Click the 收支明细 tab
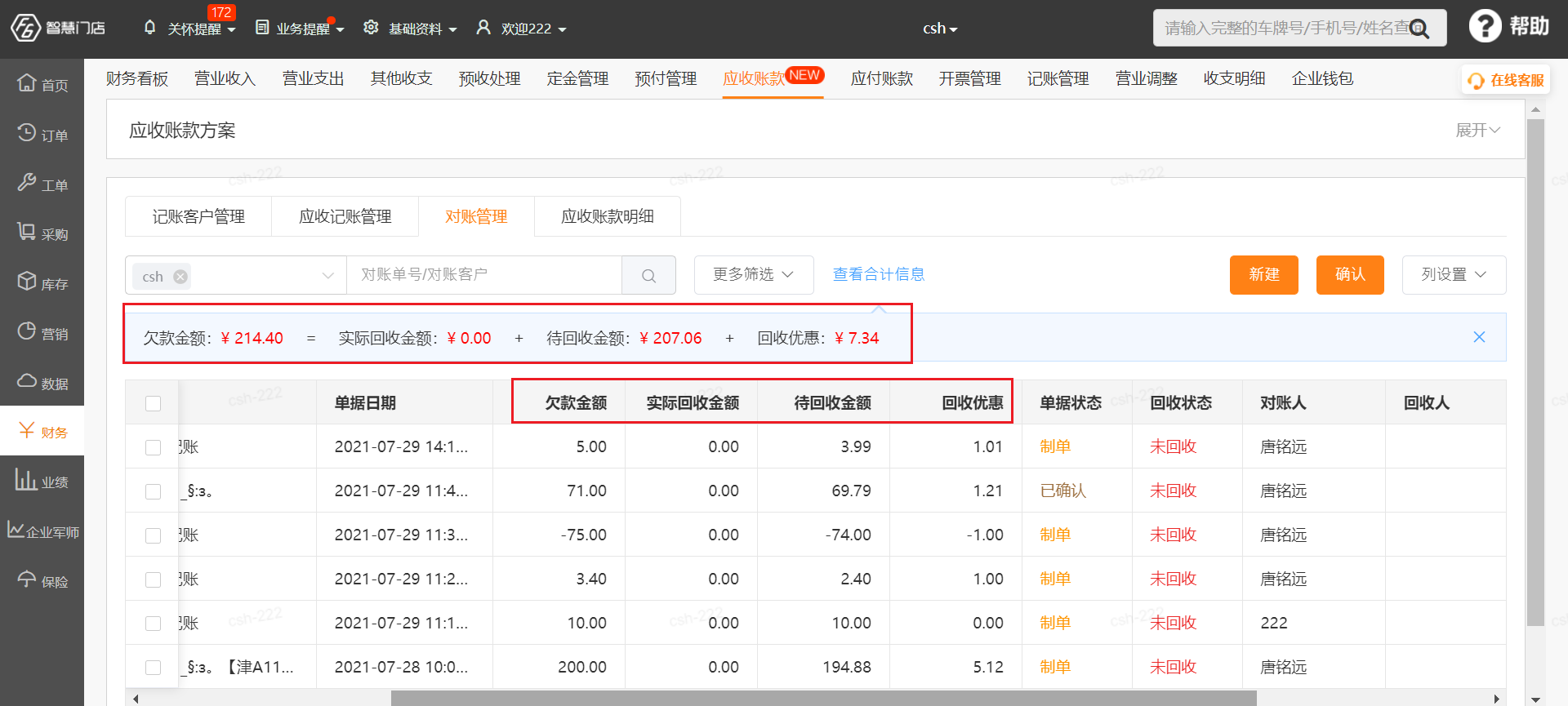Image resolution: width=1568 pixels, height=706 pixels. (x=1235, y=78)
